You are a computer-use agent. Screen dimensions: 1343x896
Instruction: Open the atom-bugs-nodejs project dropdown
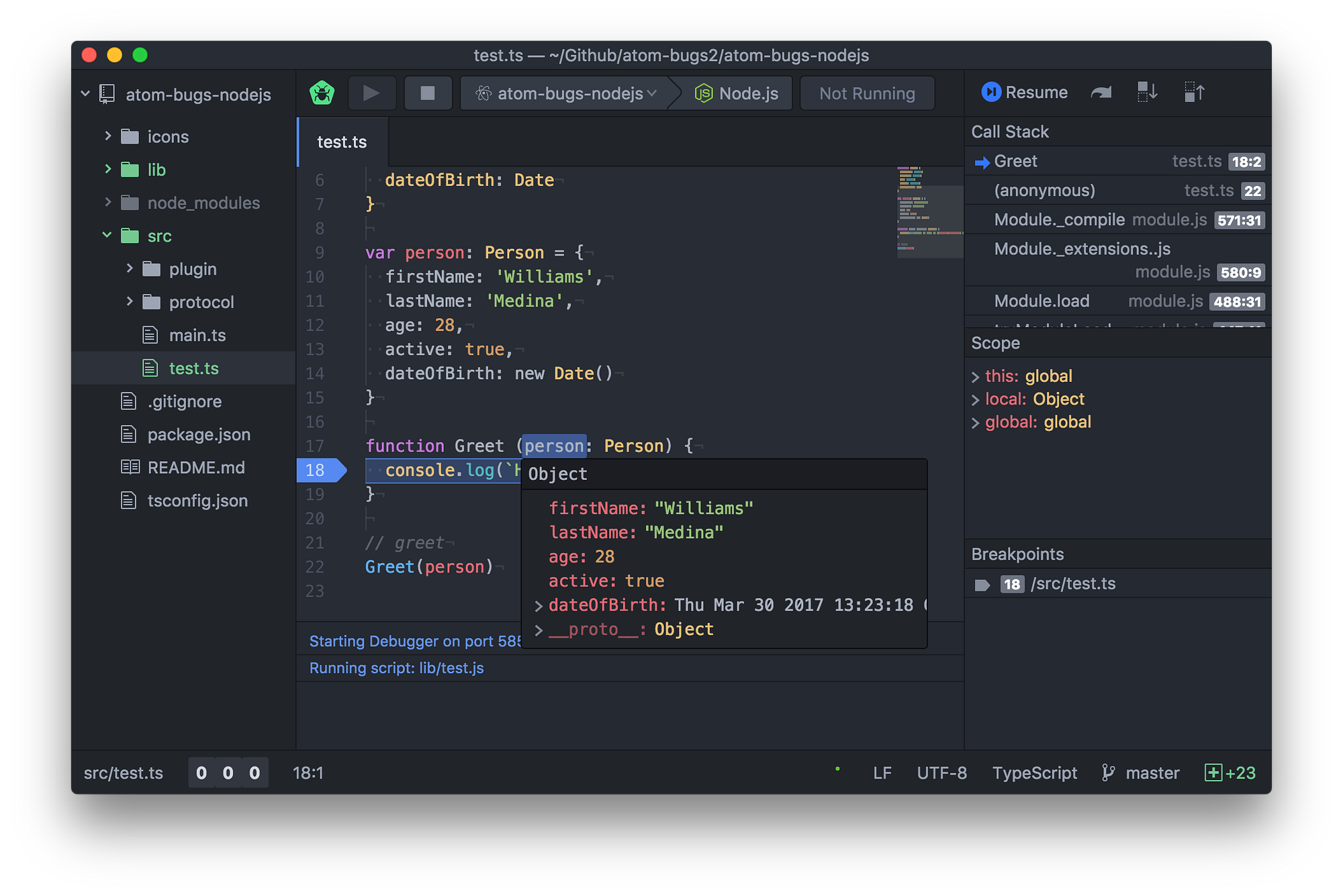tap(567, 93)
